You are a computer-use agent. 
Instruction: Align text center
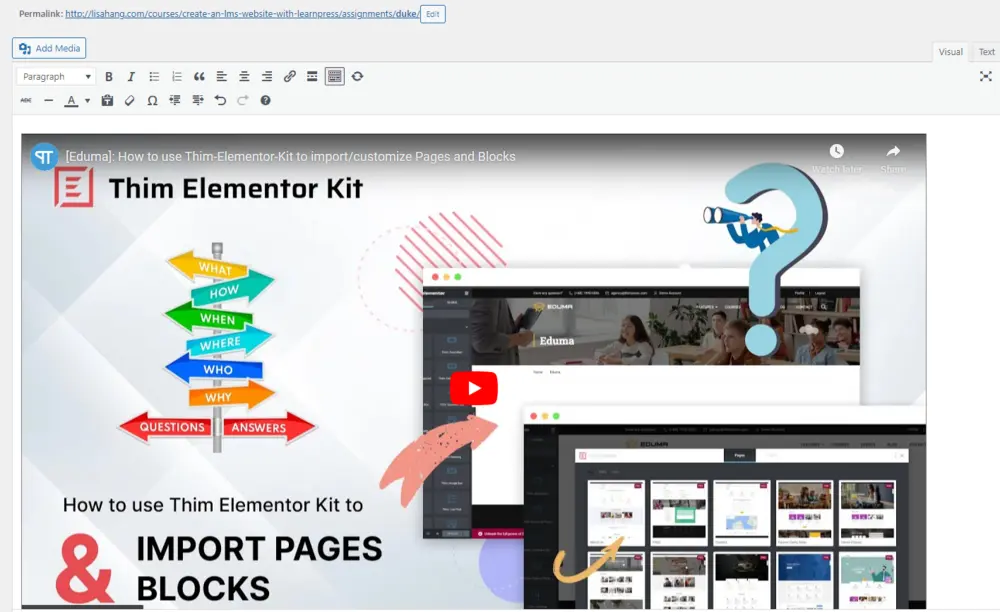[244, 76]
